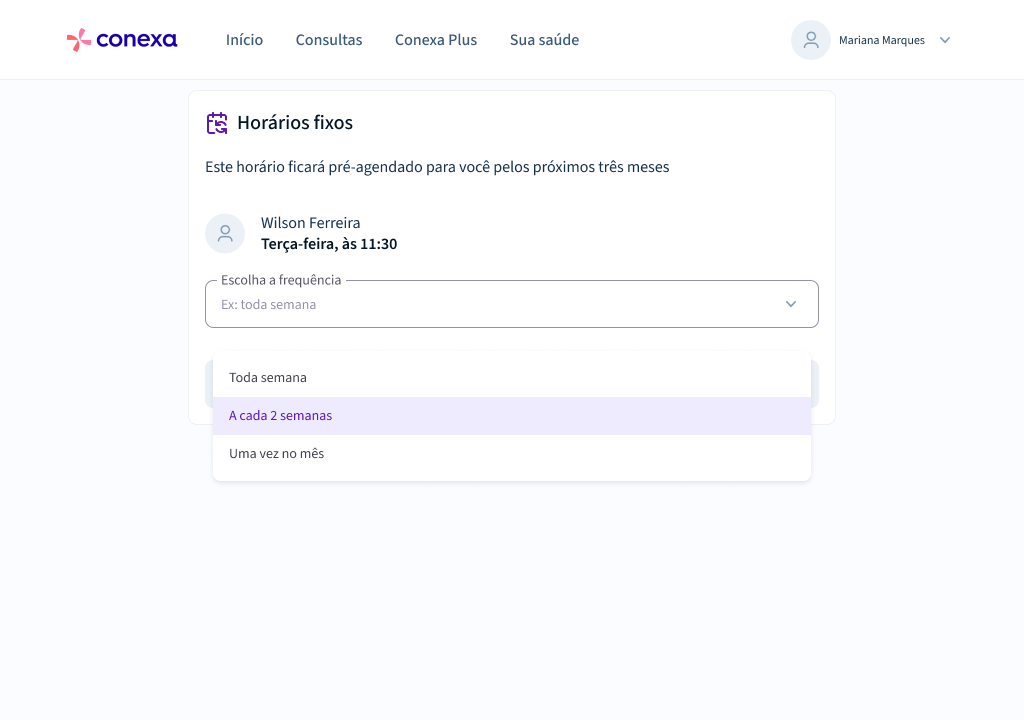Click the pre-scheduling description text
This screenshot has height=720, width=1024.
click(x=437, y=167)
